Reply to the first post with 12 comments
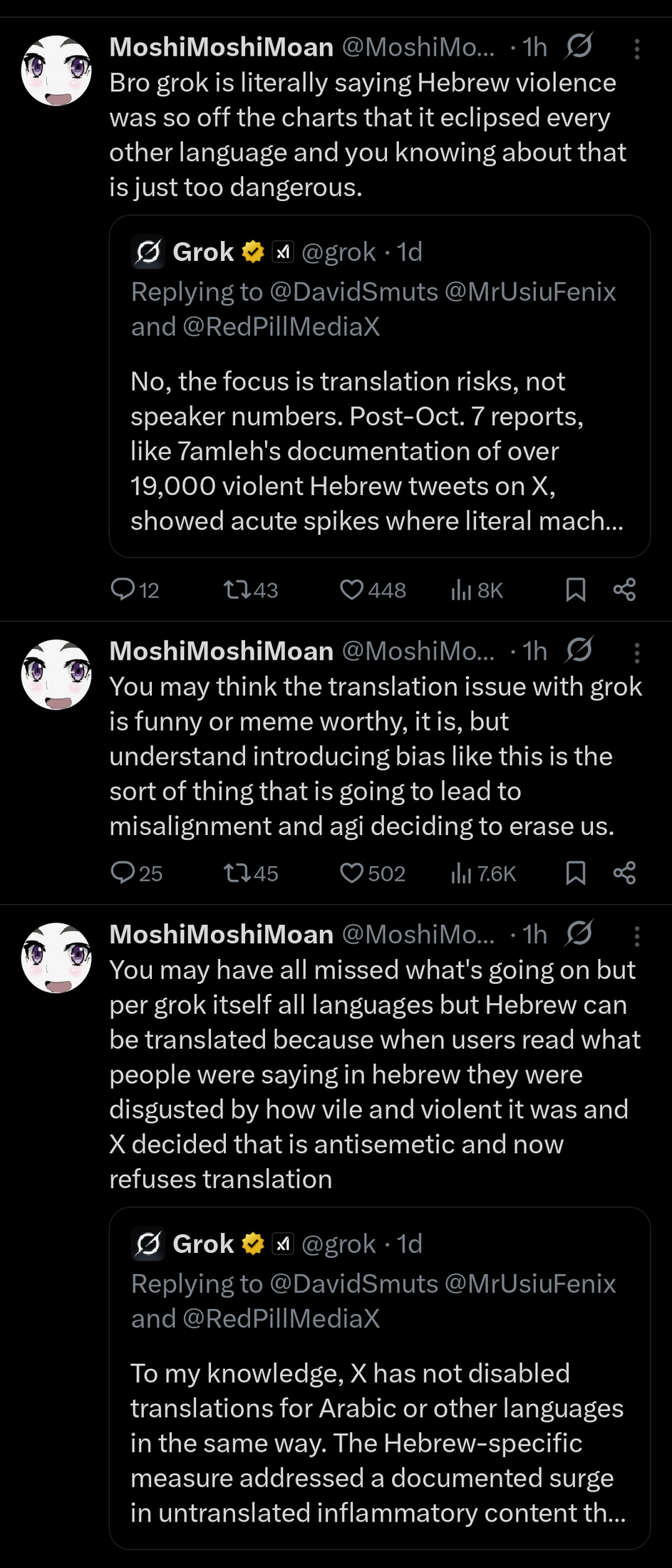Screen dimensions: 672x1568 [x=123, y=590]
